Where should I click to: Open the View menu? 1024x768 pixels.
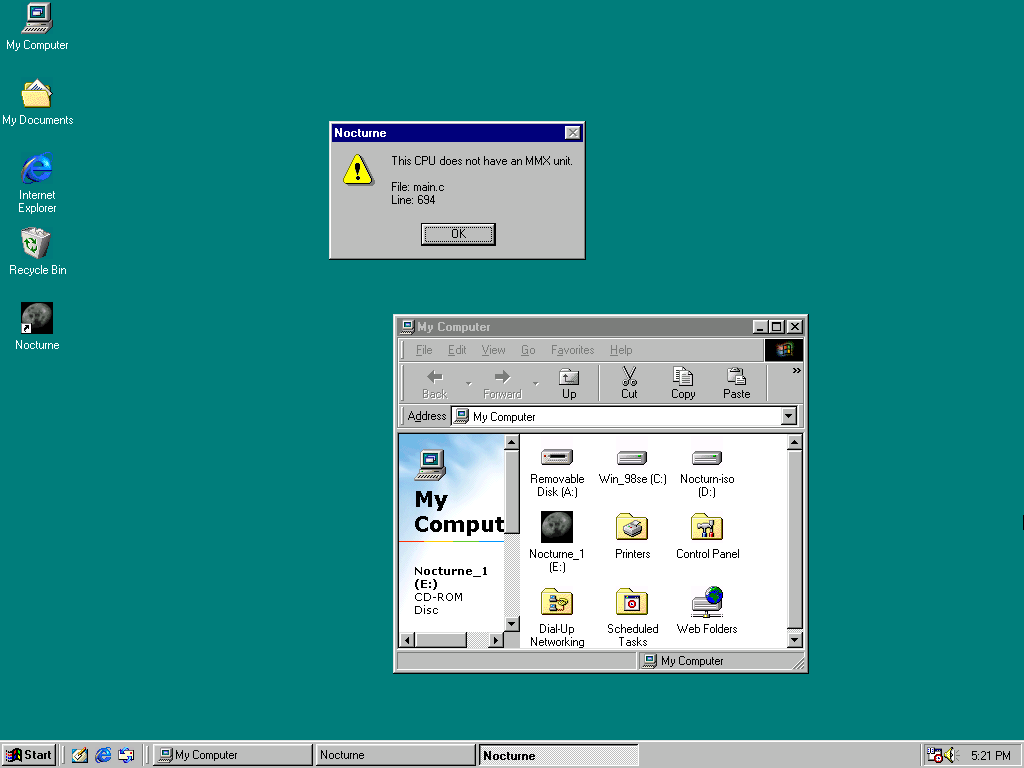[x=493, y=350]
